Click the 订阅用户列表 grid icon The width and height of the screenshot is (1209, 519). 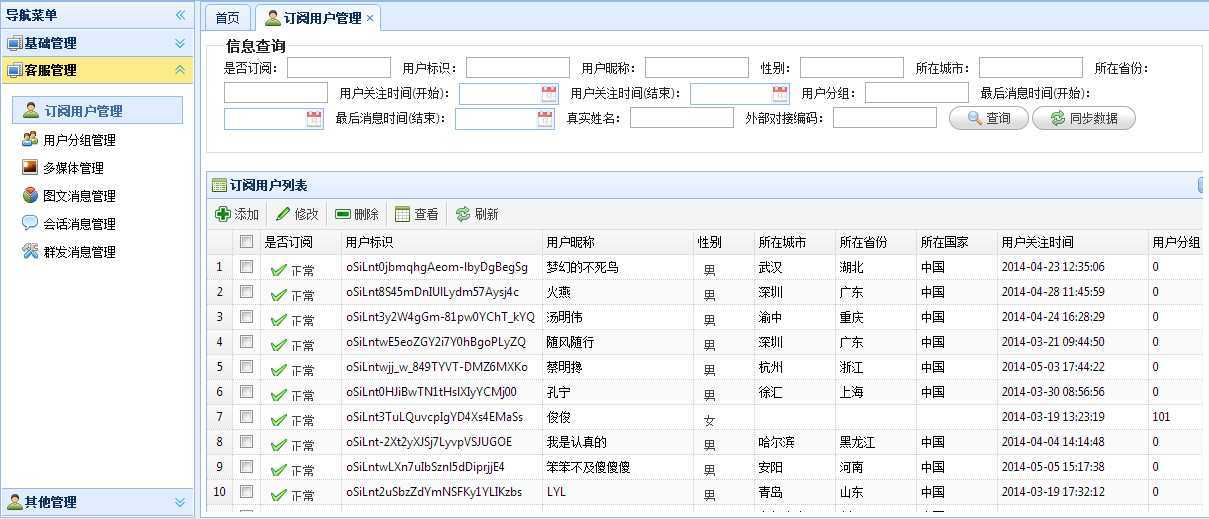tap(219, 185)
